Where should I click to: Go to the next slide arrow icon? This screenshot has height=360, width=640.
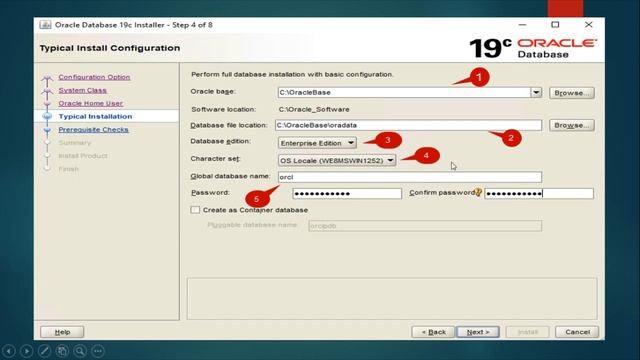coord(27,351)
